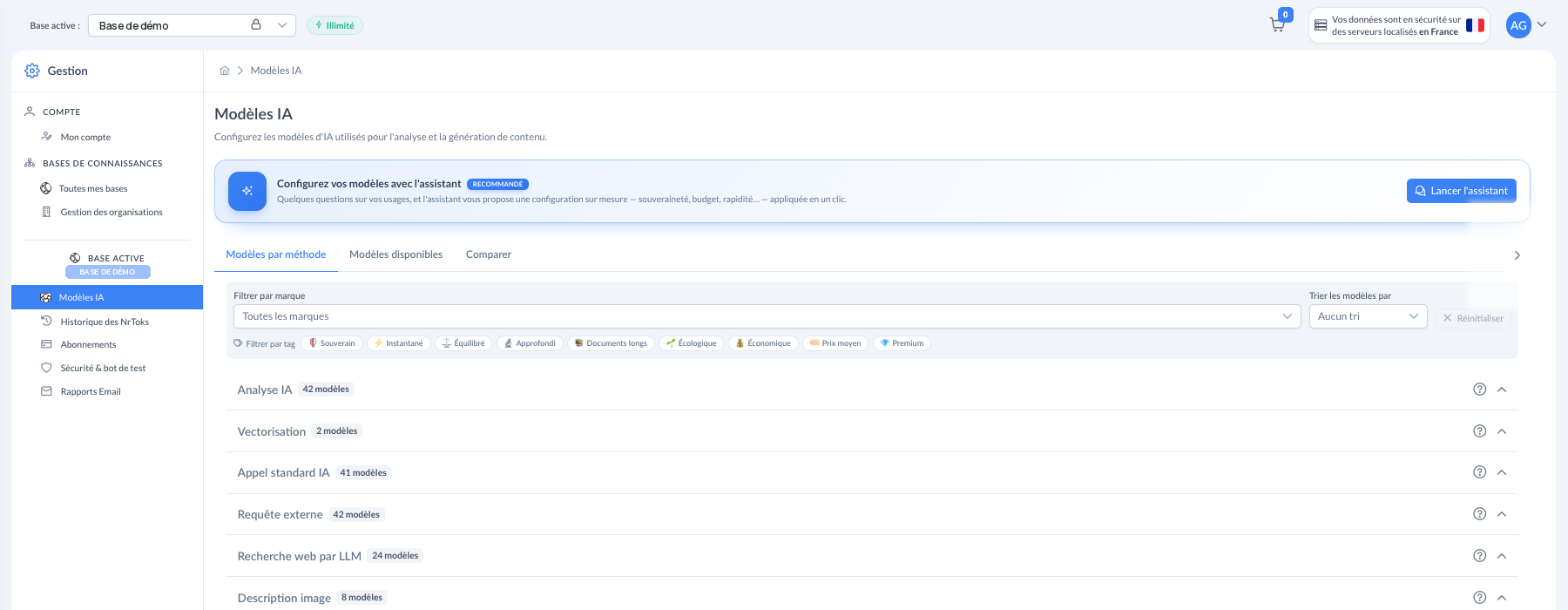
Task: Click the BASES DE CONNAISSANCES header
Action: click(103, 163)
